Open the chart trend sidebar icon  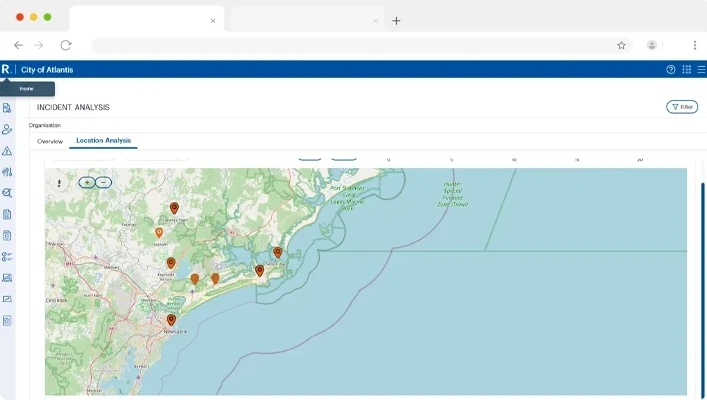[7, 299]
